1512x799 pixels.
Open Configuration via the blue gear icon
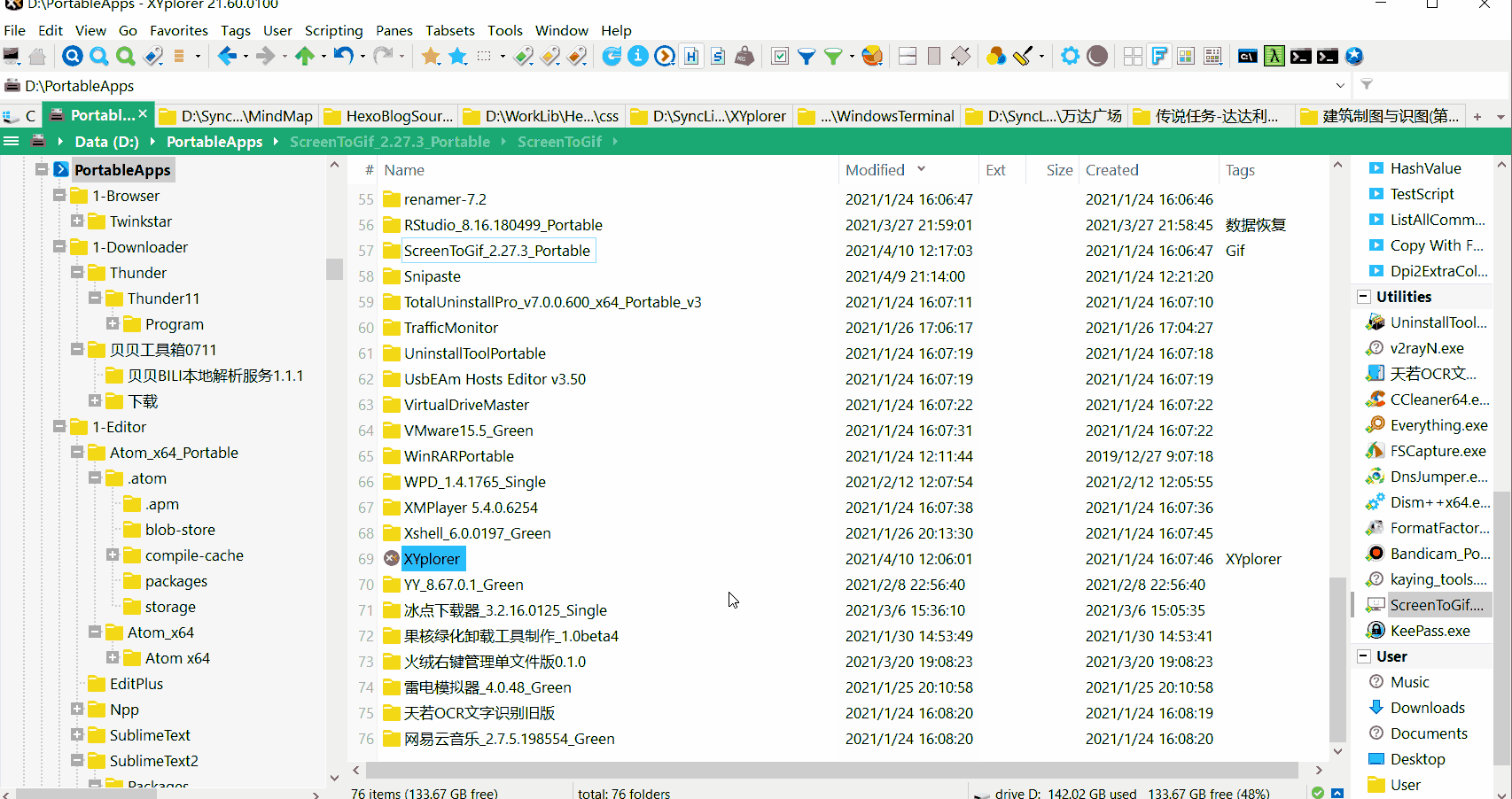coord(1070,57)
